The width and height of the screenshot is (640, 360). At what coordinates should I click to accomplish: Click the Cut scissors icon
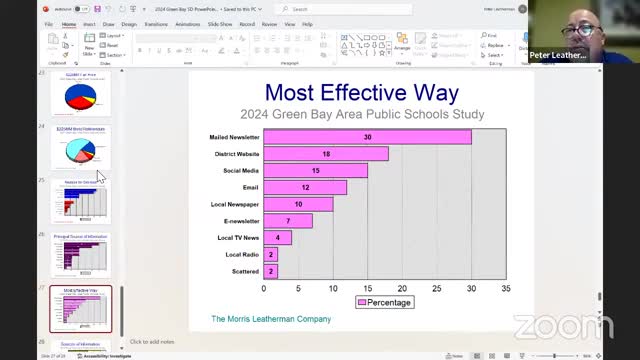[x=65, y=36]
